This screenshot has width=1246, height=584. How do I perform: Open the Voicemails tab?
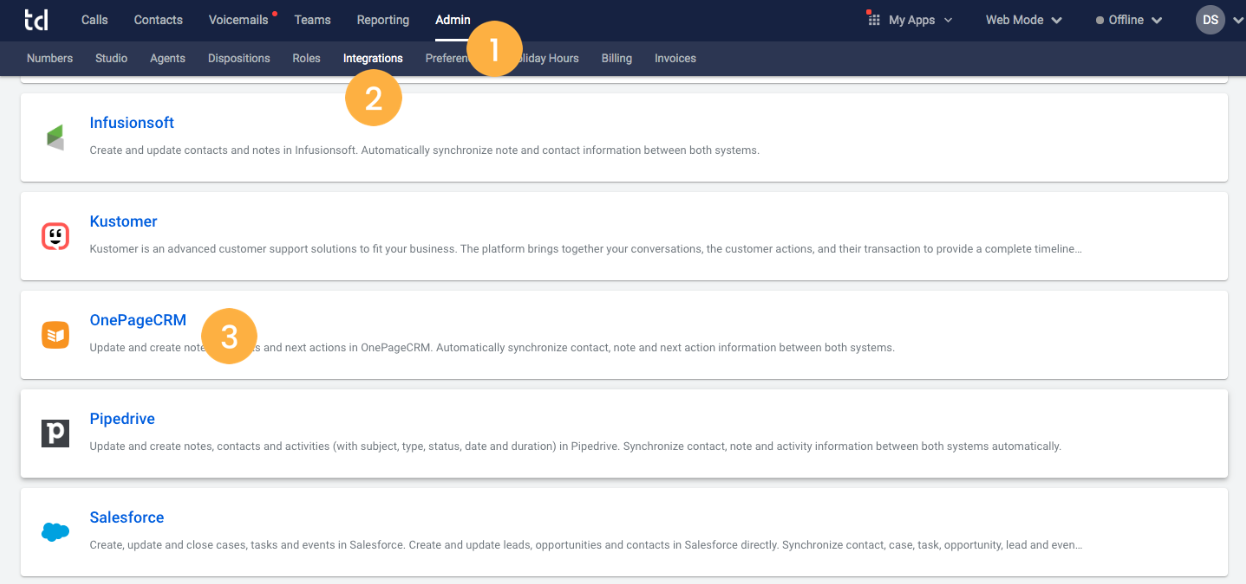coord(239,20)
